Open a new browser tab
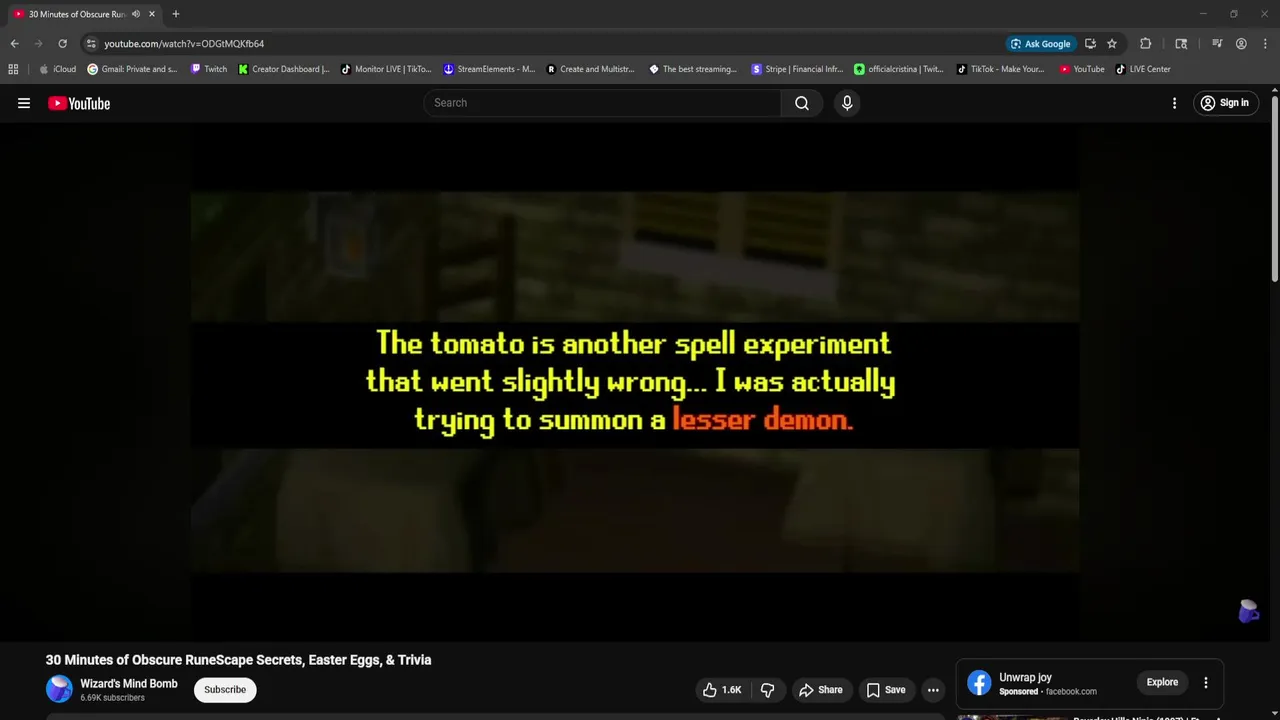Viewport: 1280px width, 720px height. pyautogui.click(x=176, y=14)
